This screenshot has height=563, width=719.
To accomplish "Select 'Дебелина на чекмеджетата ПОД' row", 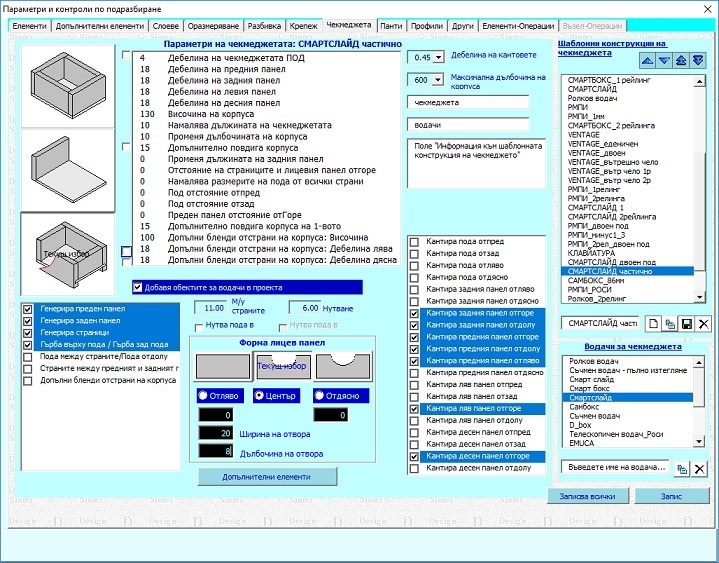I will coord(266,58).
